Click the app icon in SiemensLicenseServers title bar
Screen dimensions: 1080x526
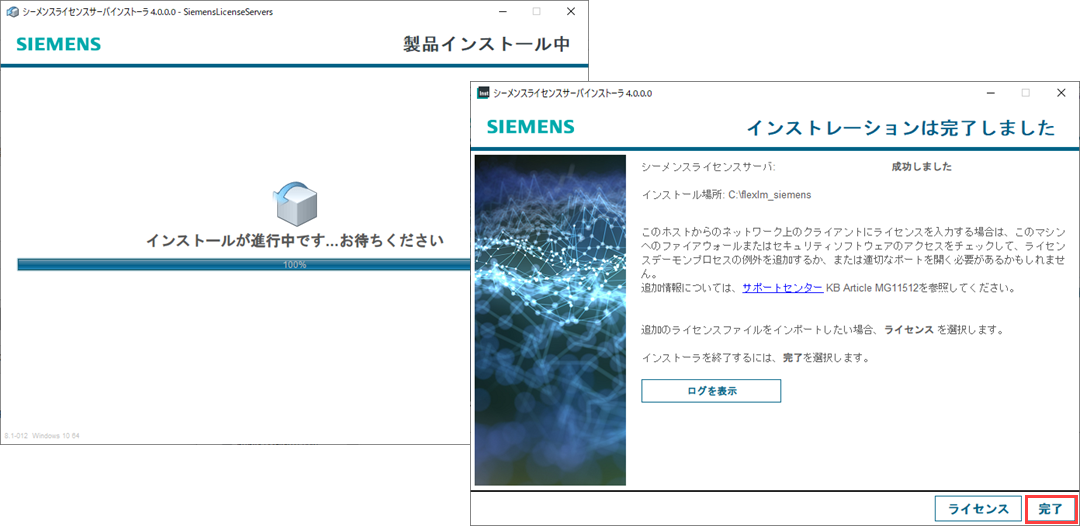coord(12,12)
